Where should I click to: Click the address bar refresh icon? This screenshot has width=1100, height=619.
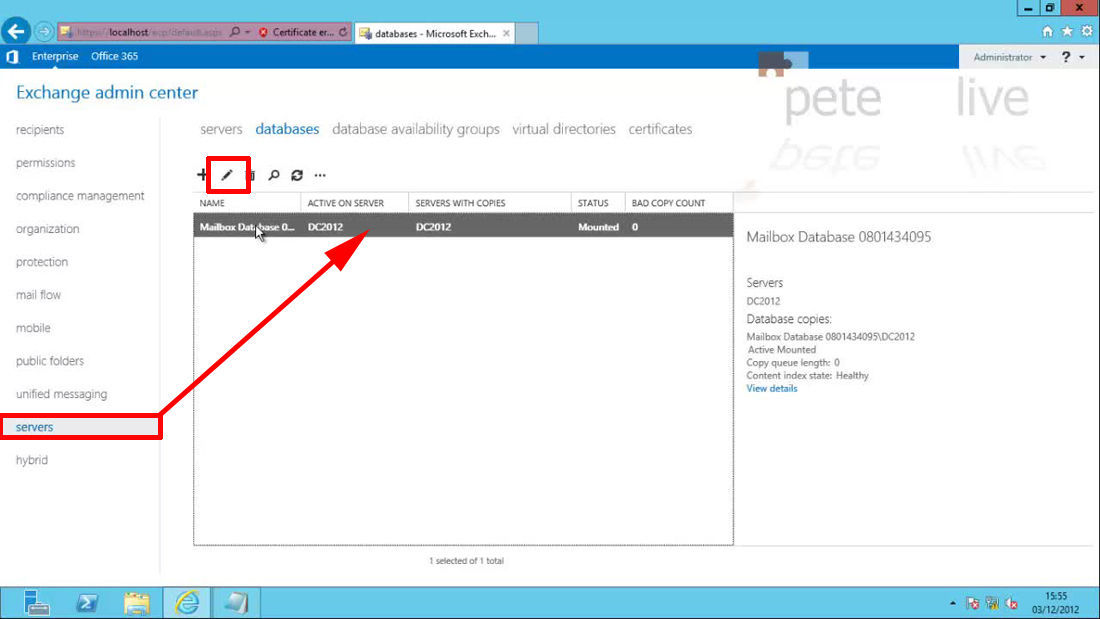[x=343, y=32]
